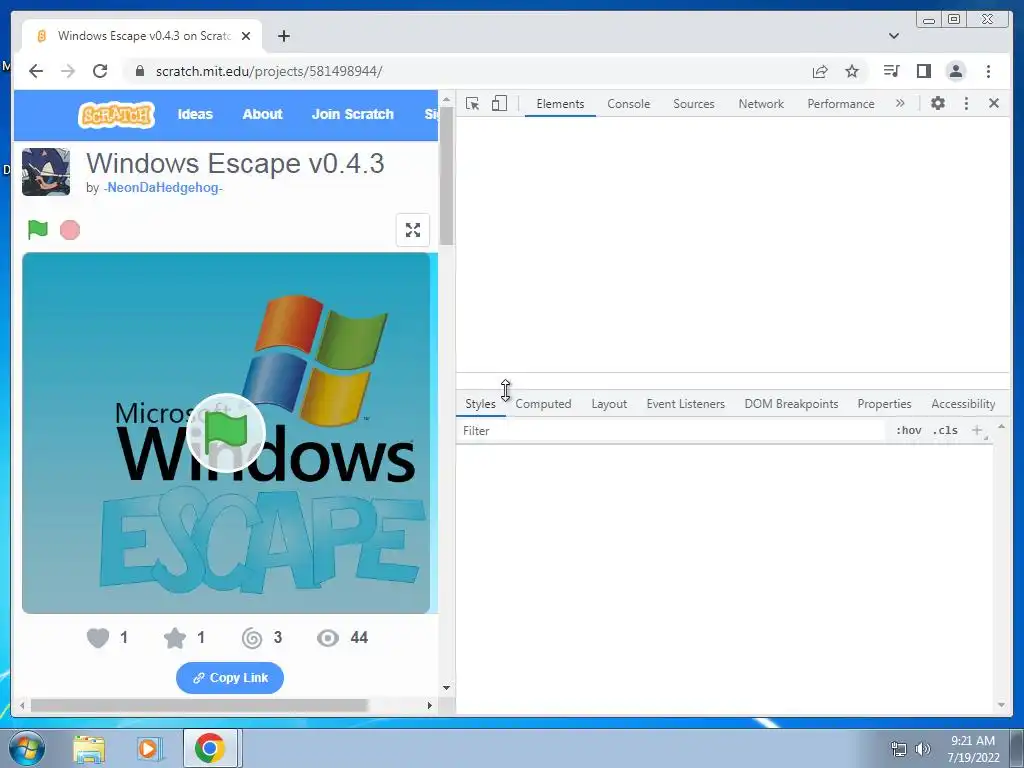The image size is (1024, 768).
Task: Activate DevTools inspect element picker
Action: (473, 103)
